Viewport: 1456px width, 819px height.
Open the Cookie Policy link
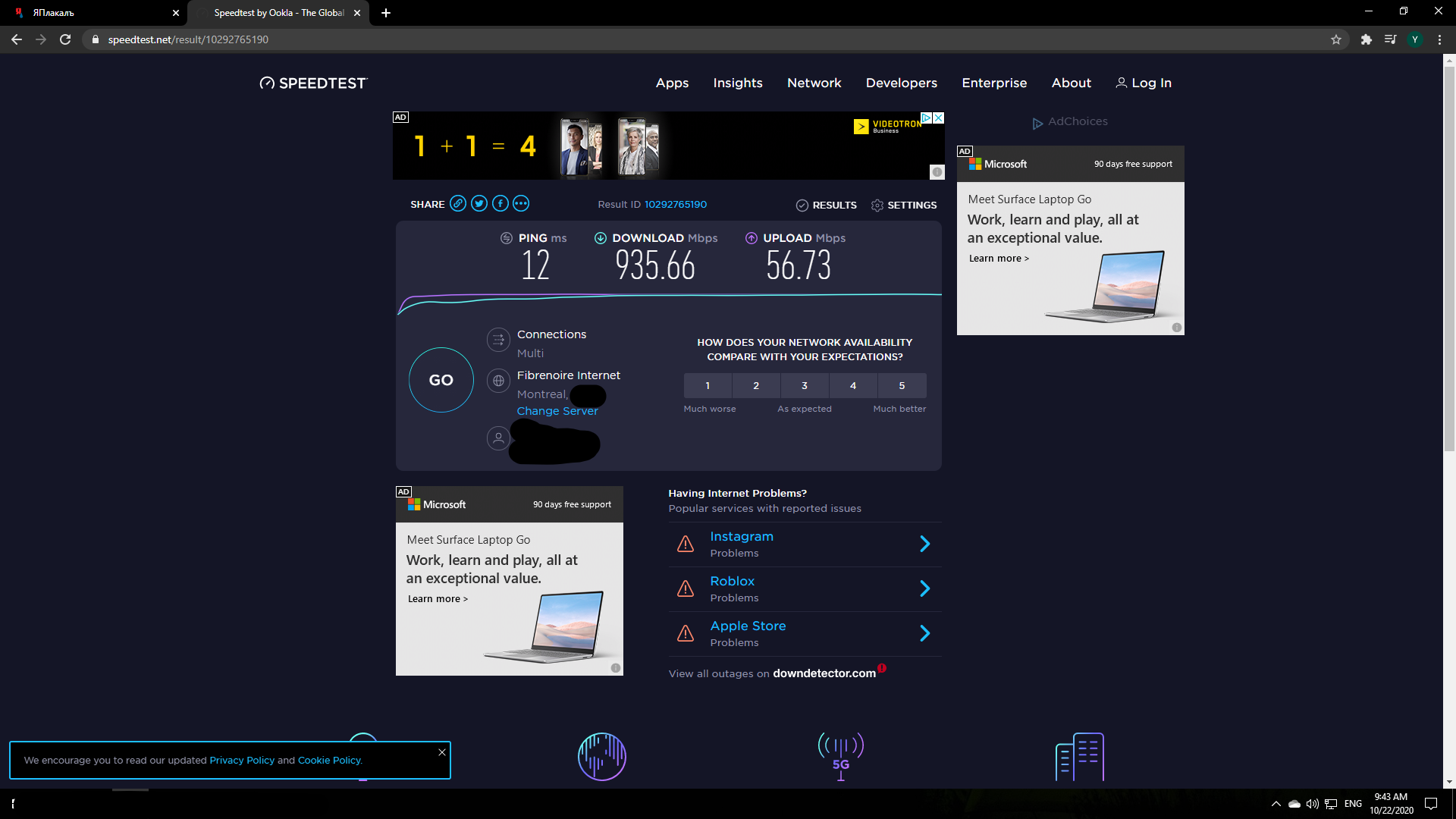(x=330, y=760)
